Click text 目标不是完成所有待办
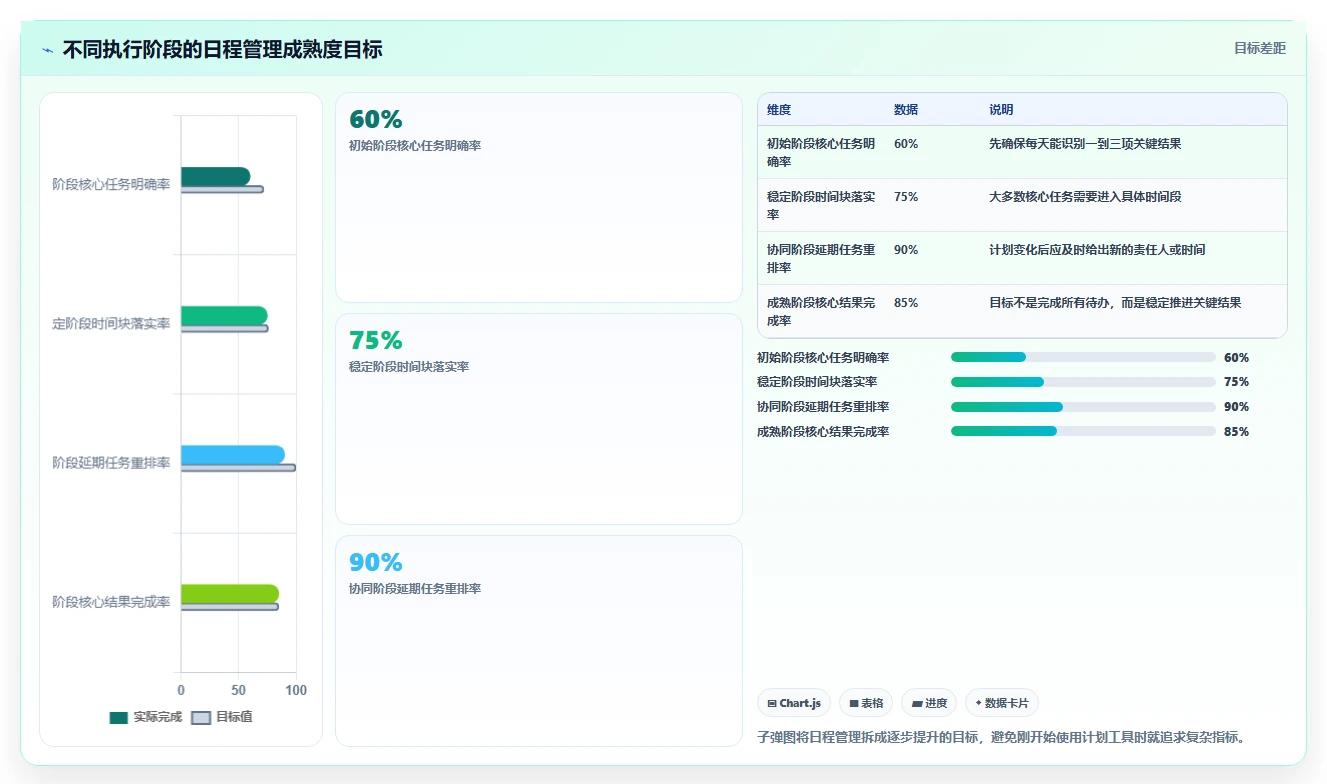Image resolution: width=1327 pixels, height=784 pixels. 1049,303
